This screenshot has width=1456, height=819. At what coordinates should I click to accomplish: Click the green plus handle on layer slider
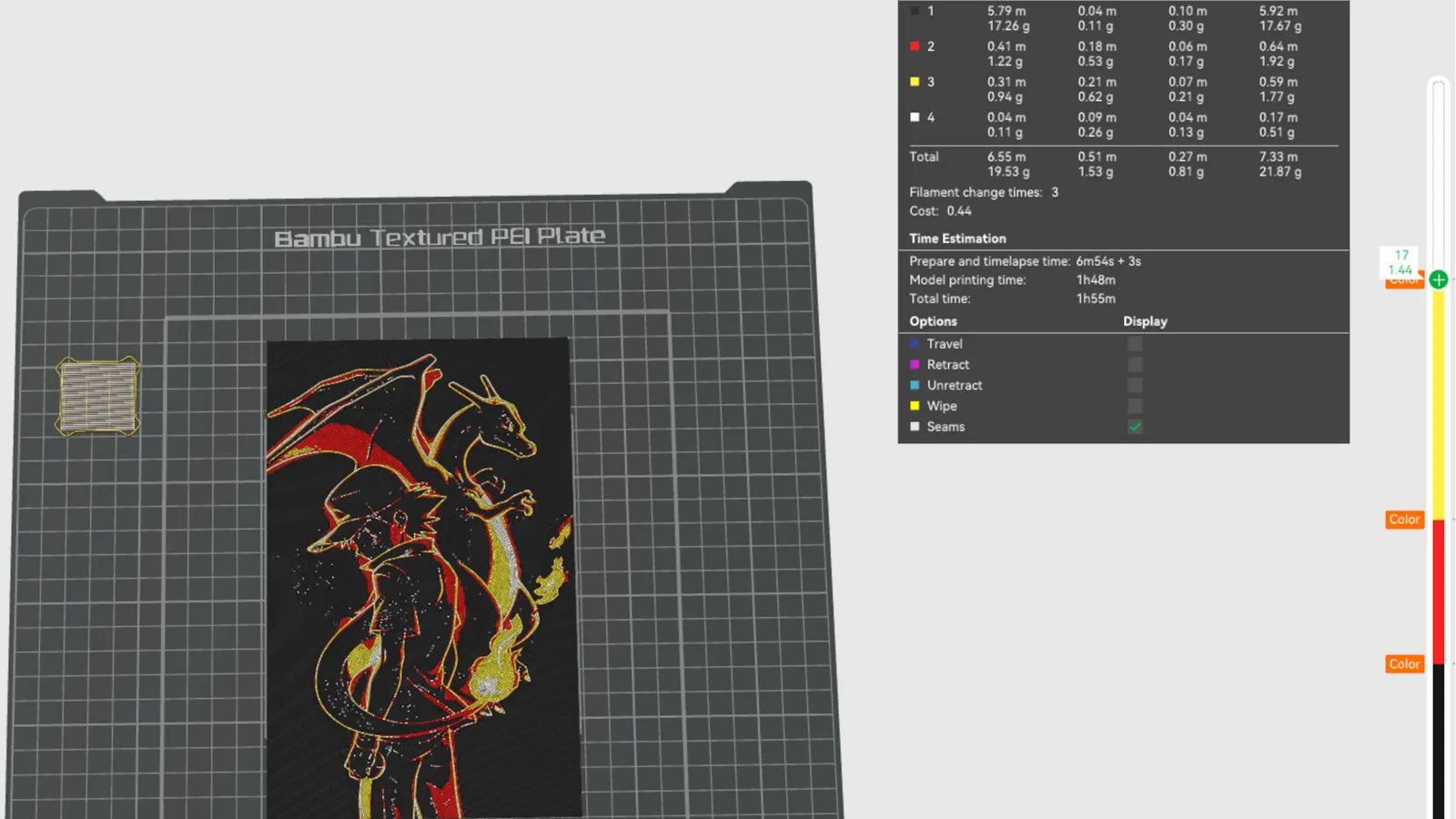[1439, 279]
